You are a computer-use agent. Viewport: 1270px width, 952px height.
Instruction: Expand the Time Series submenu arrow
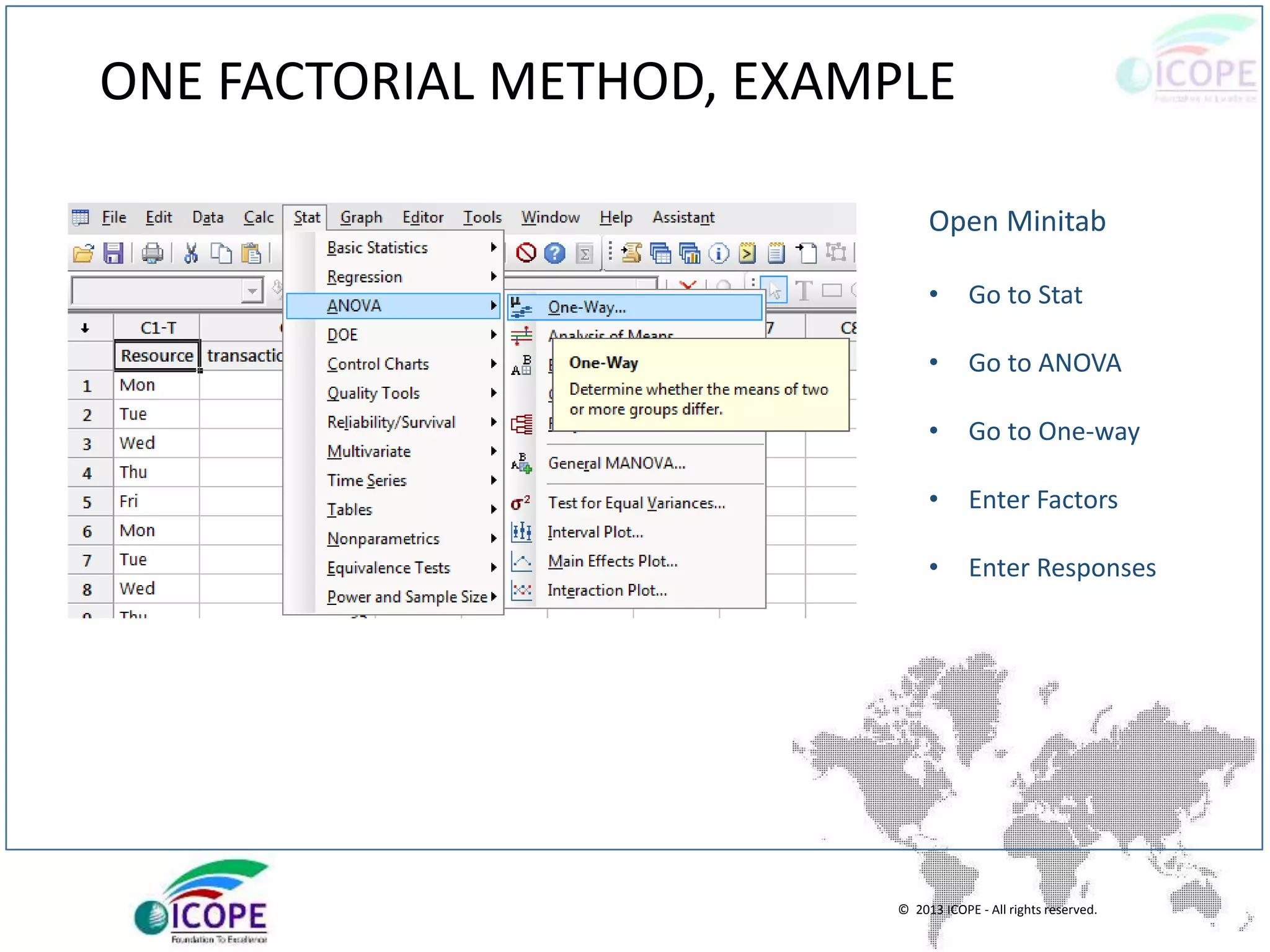click(494, 480)
